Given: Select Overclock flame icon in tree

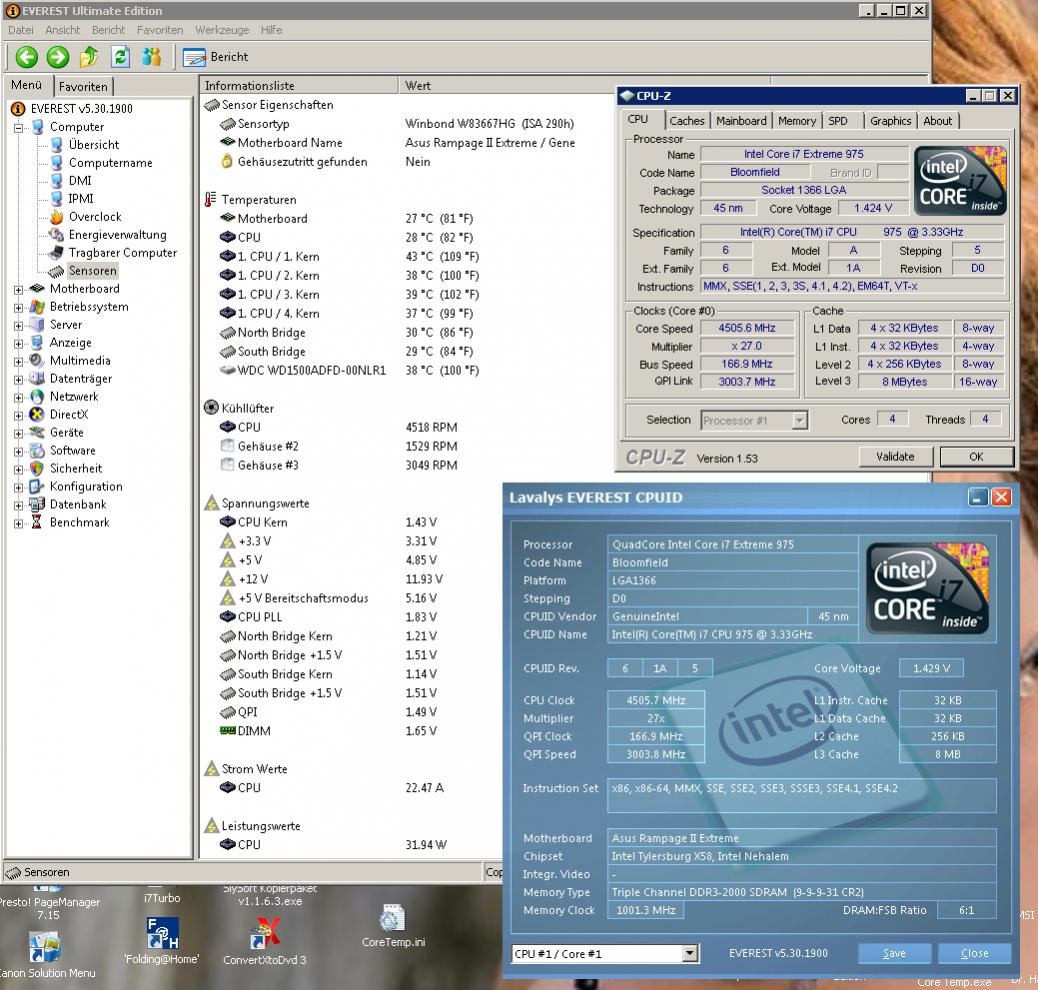Looking at the screenshot, I should click(x=57, y=217).
